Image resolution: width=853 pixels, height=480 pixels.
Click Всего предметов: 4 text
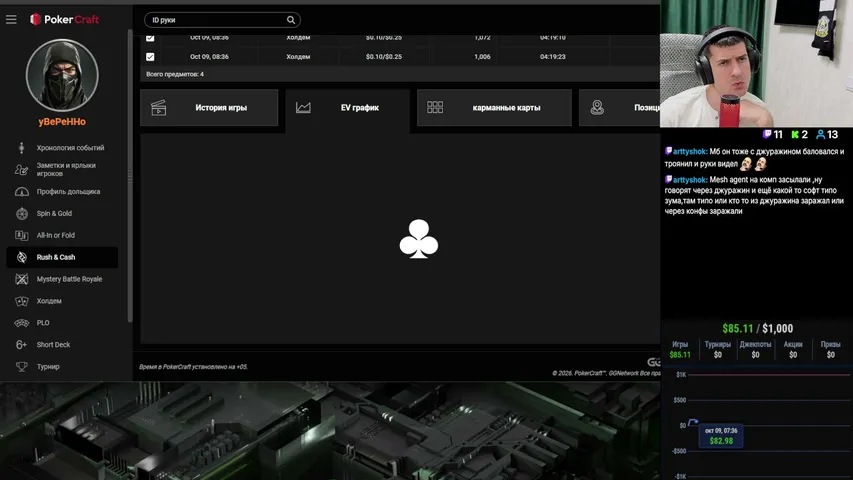(x=175, y=74)
